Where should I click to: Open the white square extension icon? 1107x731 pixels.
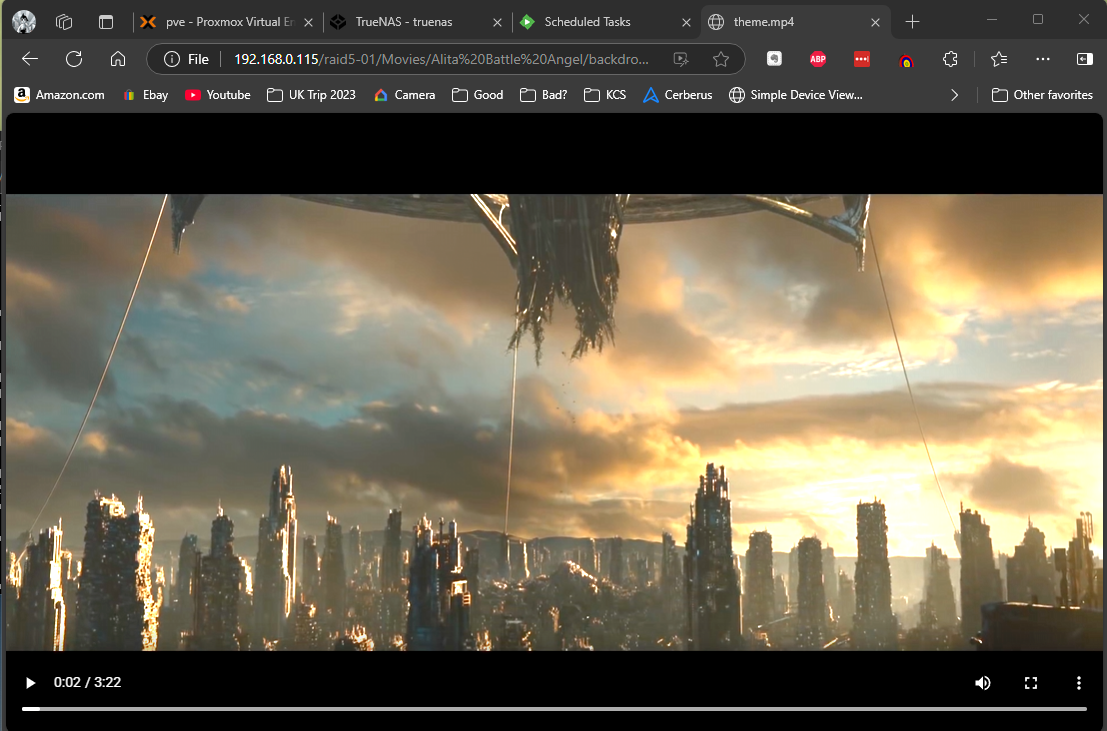click(774, 59)
